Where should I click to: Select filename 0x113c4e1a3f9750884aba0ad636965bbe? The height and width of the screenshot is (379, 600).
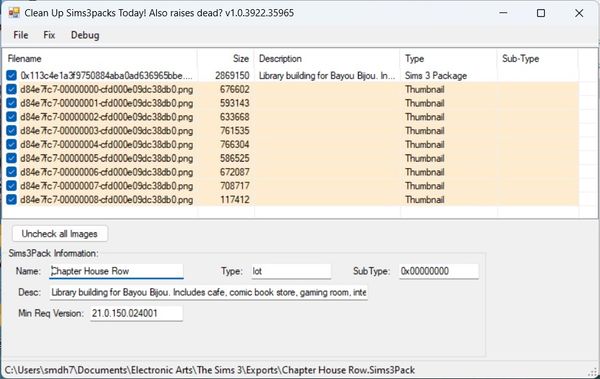[107, 75]
